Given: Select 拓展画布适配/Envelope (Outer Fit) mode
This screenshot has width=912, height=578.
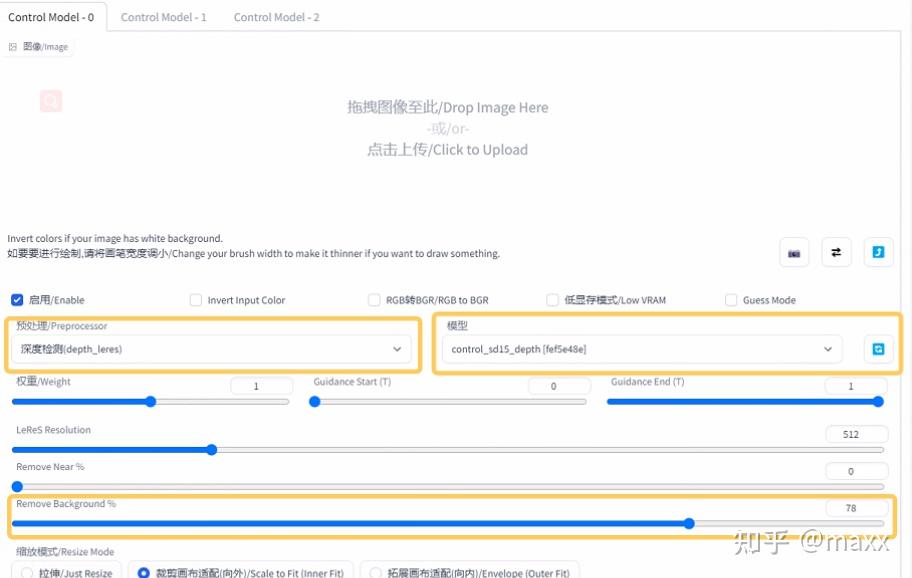Looking at the screenshot, I should (x=377, y=571).
